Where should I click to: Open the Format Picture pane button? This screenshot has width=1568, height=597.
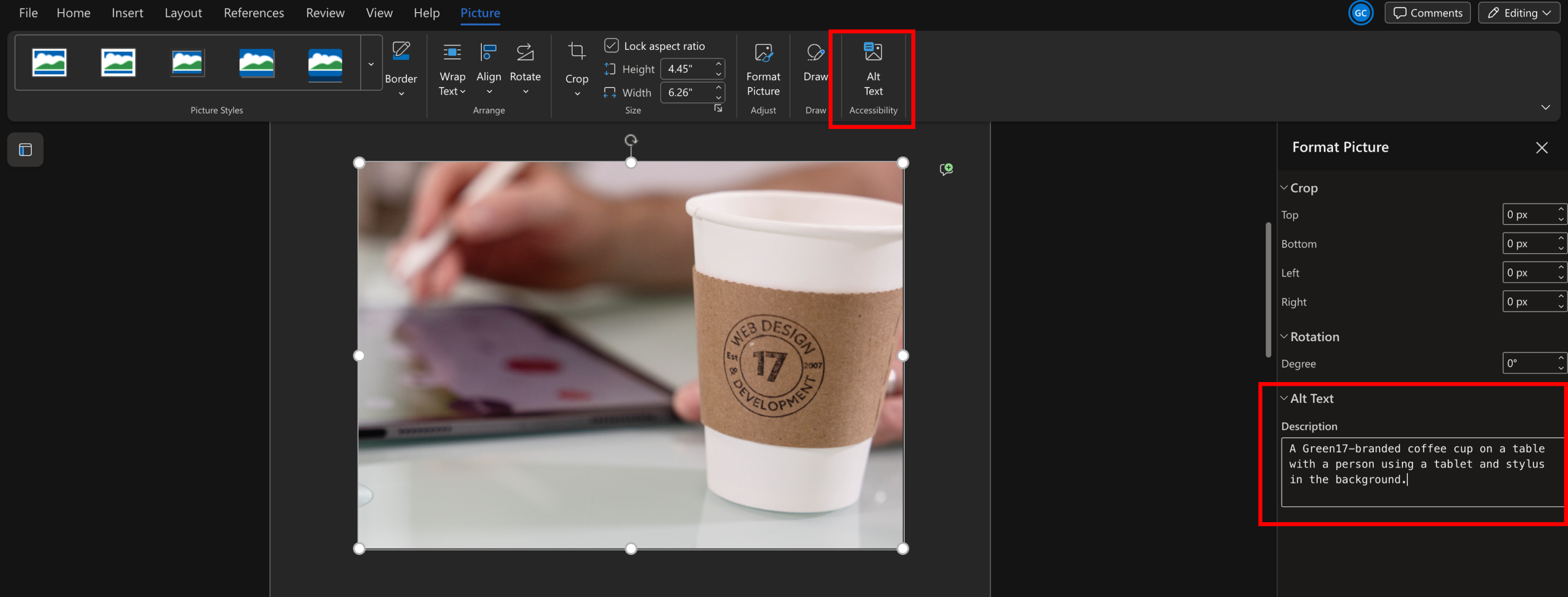pos(763,67)
